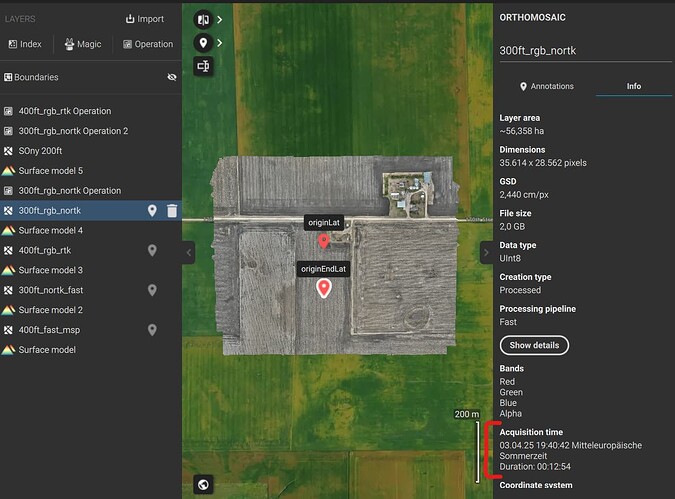675x499 pixels.
Task: Select Surface model 3 layer
Action: tap(90, 270)
